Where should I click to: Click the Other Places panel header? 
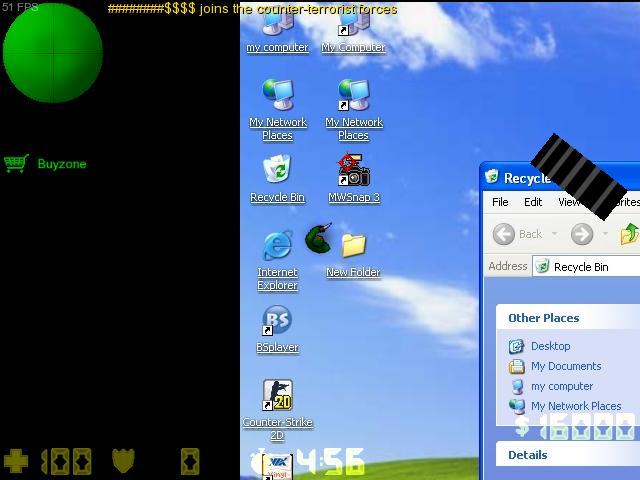[x=568, y=318]
